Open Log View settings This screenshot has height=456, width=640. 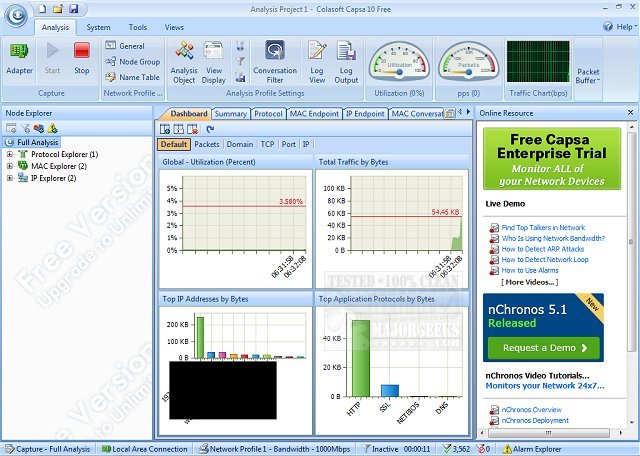tap(317, 62)
